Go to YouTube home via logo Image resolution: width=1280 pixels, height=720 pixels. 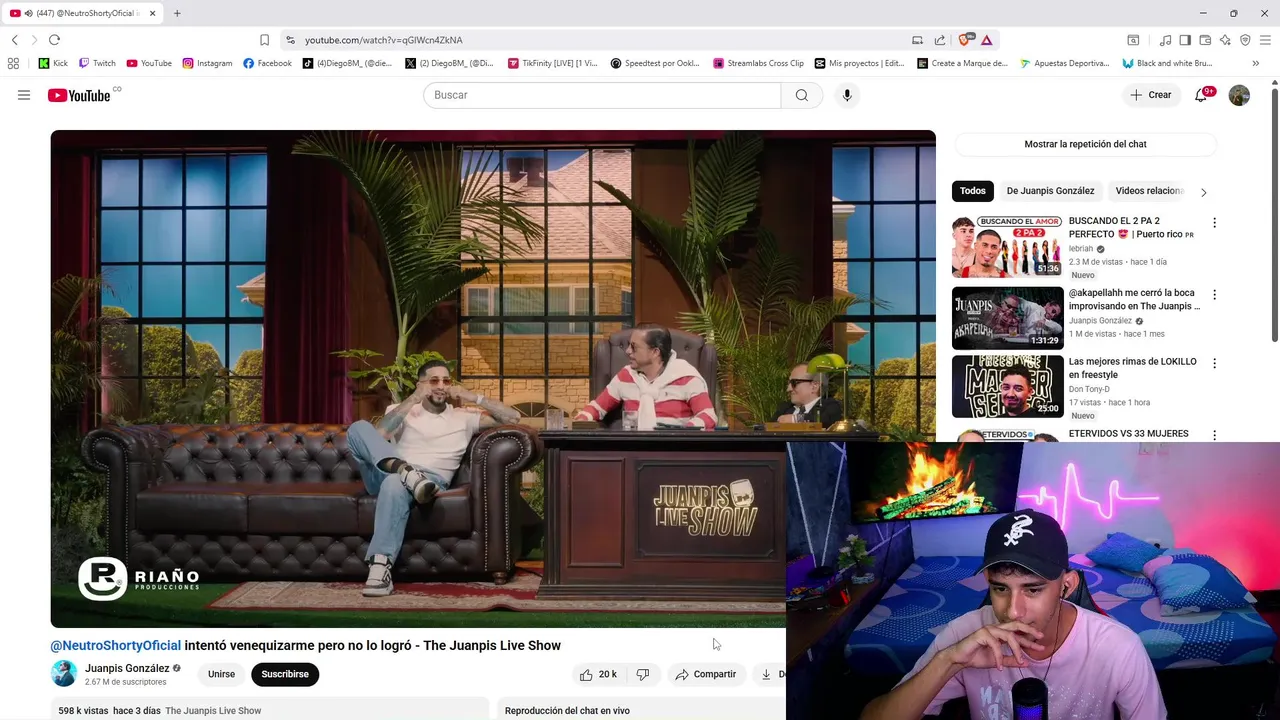[79, 95]
